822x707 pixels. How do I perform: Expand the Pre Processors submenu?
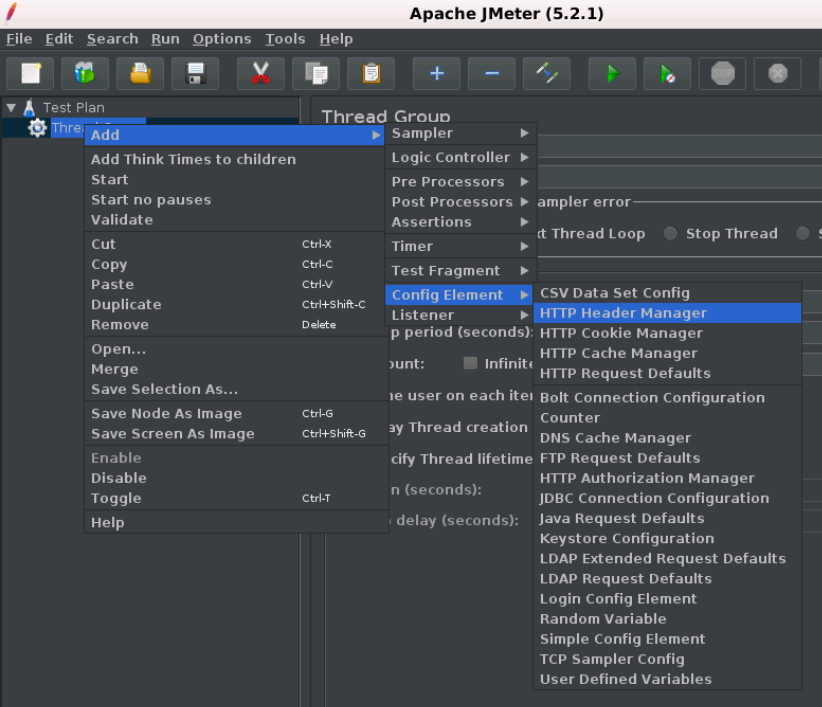(460, 182)
